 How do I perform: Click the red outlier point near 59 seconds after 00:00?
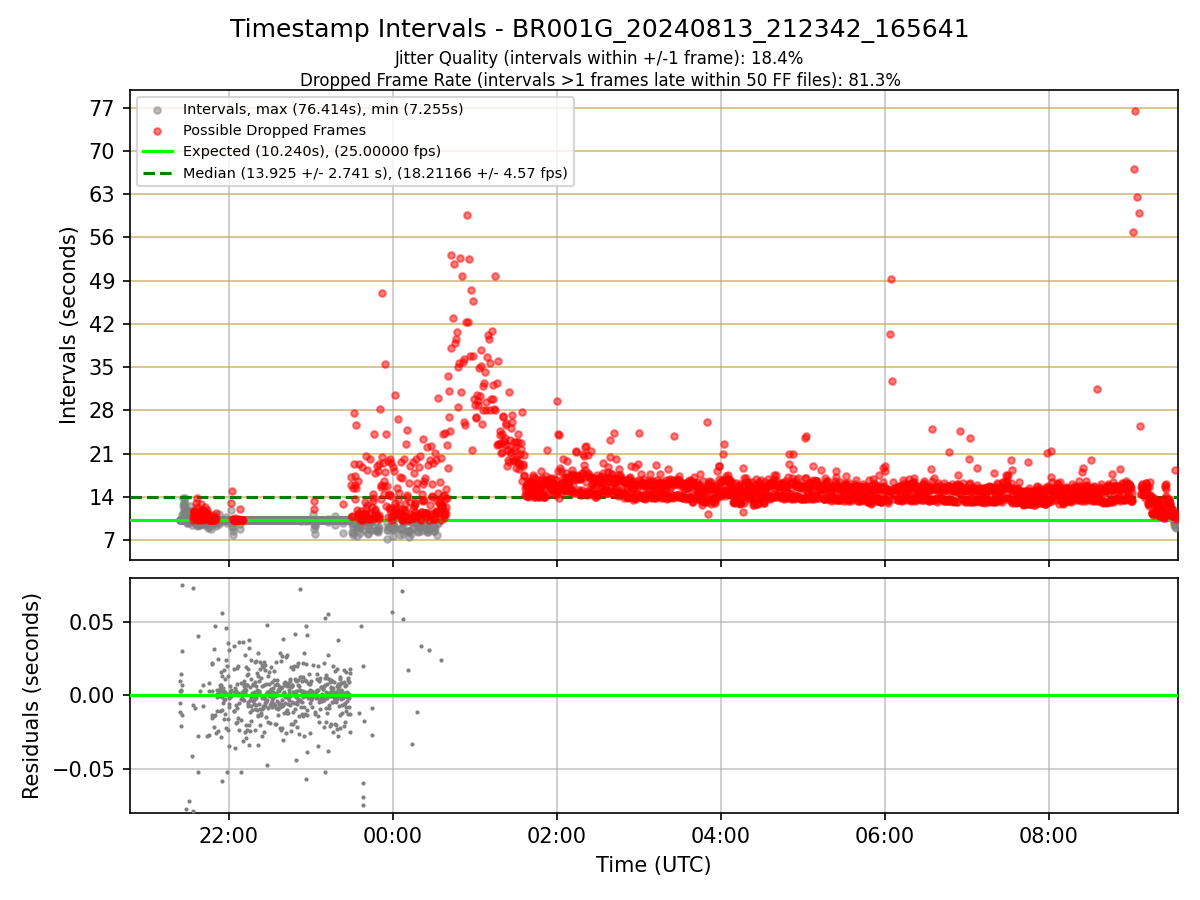point(467,215)
